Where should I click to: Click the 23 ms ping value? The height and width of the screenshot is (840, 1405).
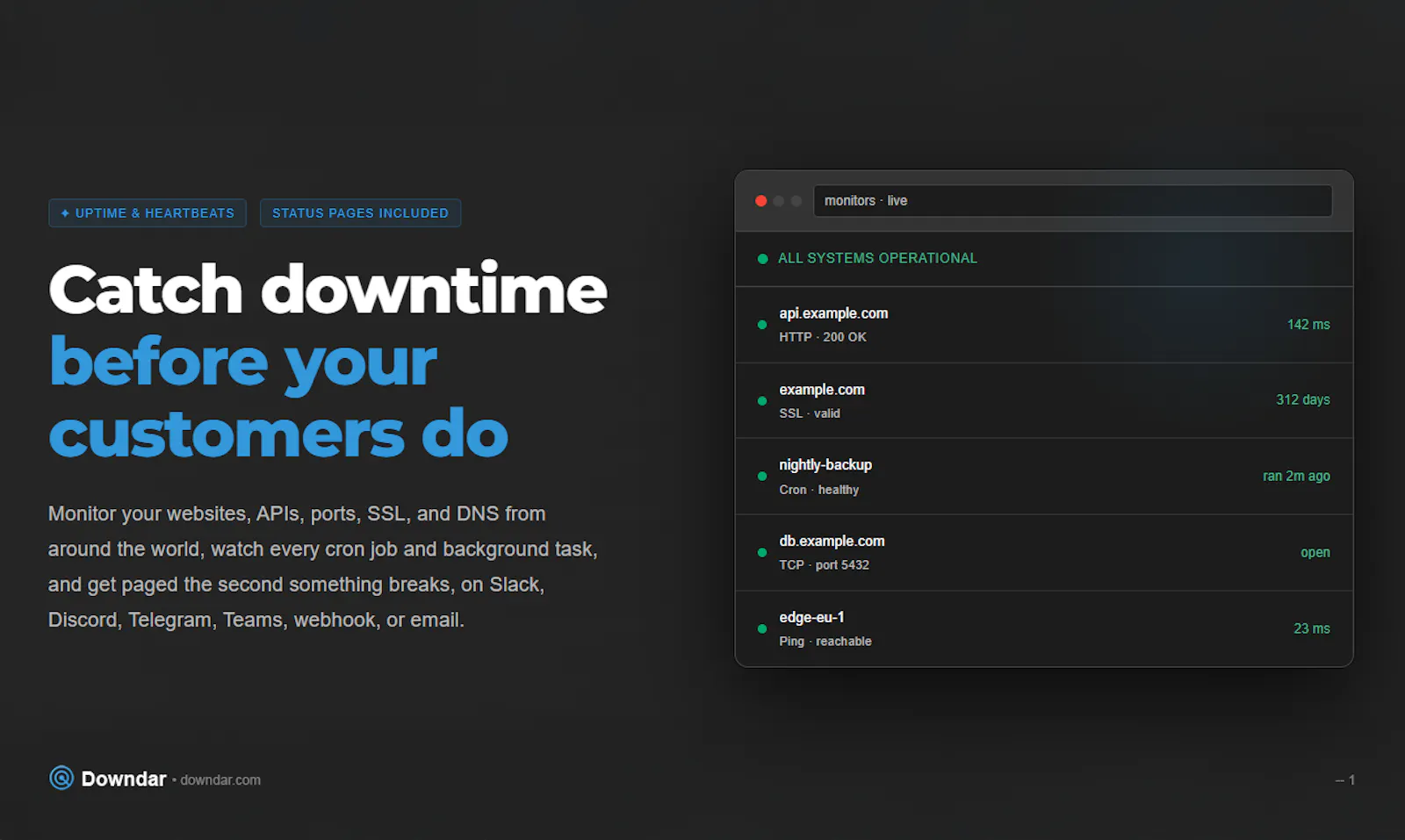click(1312, 628)
